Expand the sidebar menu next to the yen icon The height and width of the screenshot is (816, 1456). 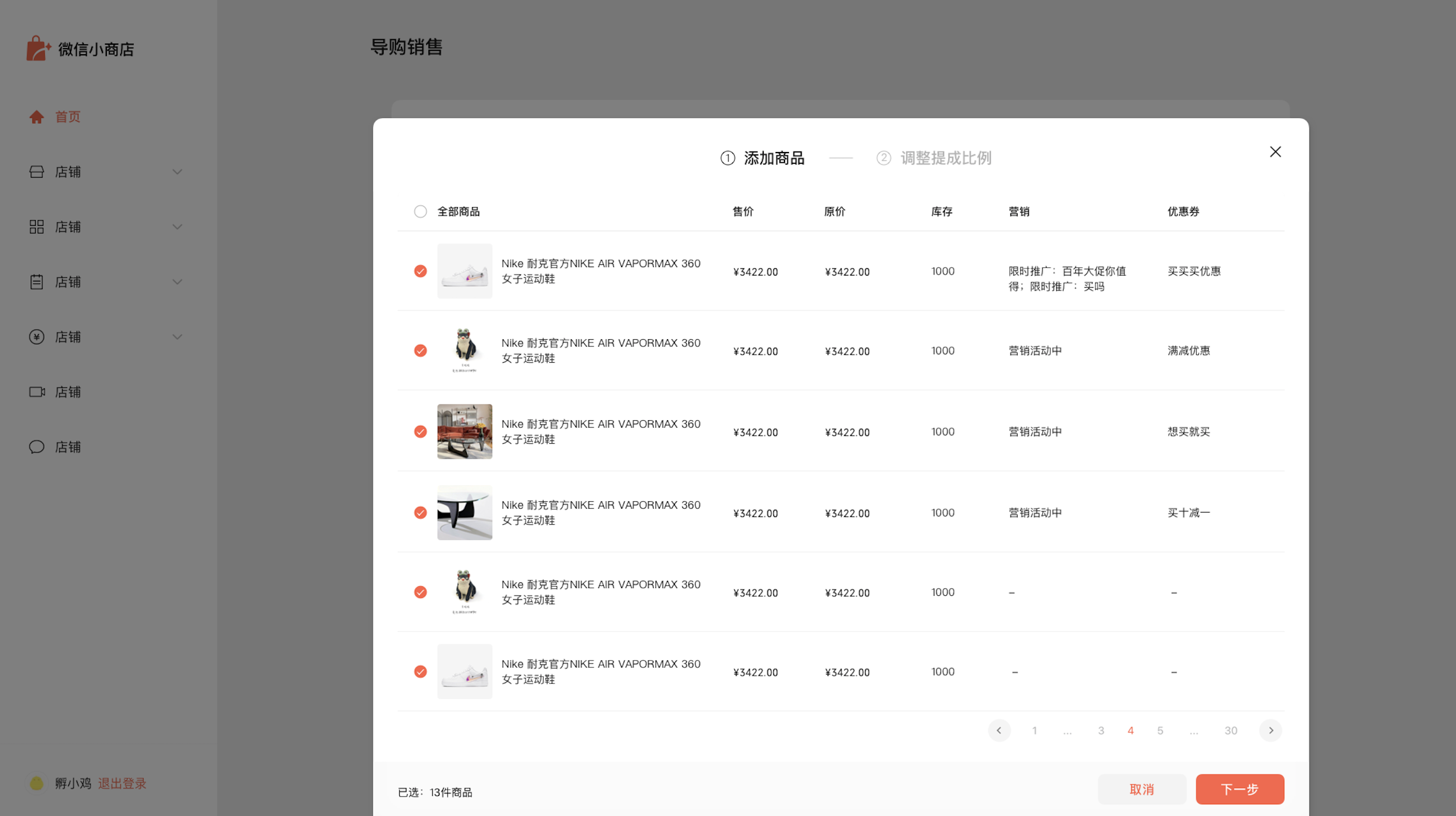pyautogui.click(x=177, y=337)
